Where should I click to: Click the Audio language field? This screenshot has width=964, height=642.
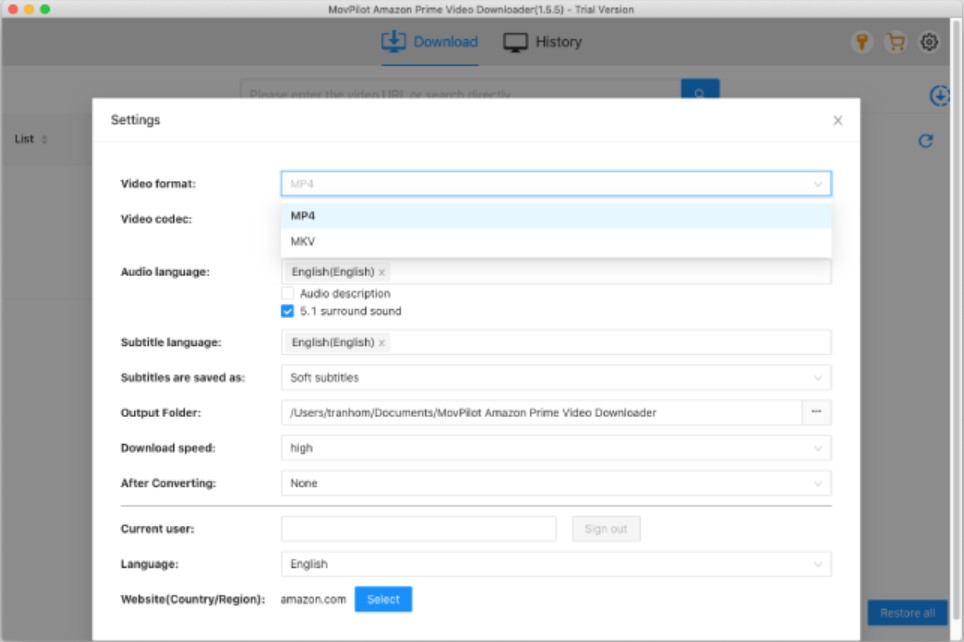coord(556,272)
